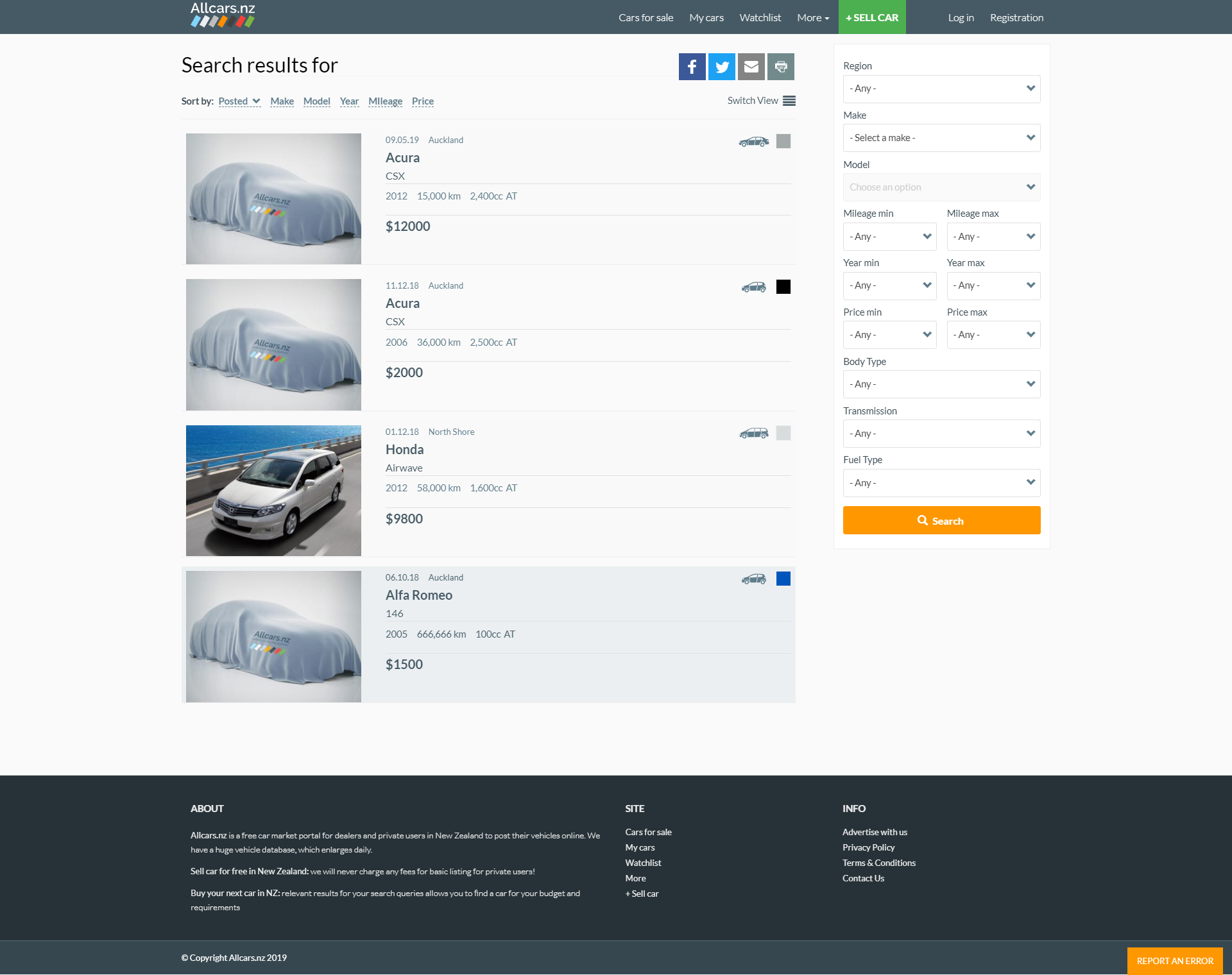Open the Transmission dropdown
Viewport: 1232px width, 975px height.
click(x=941, y=434)
